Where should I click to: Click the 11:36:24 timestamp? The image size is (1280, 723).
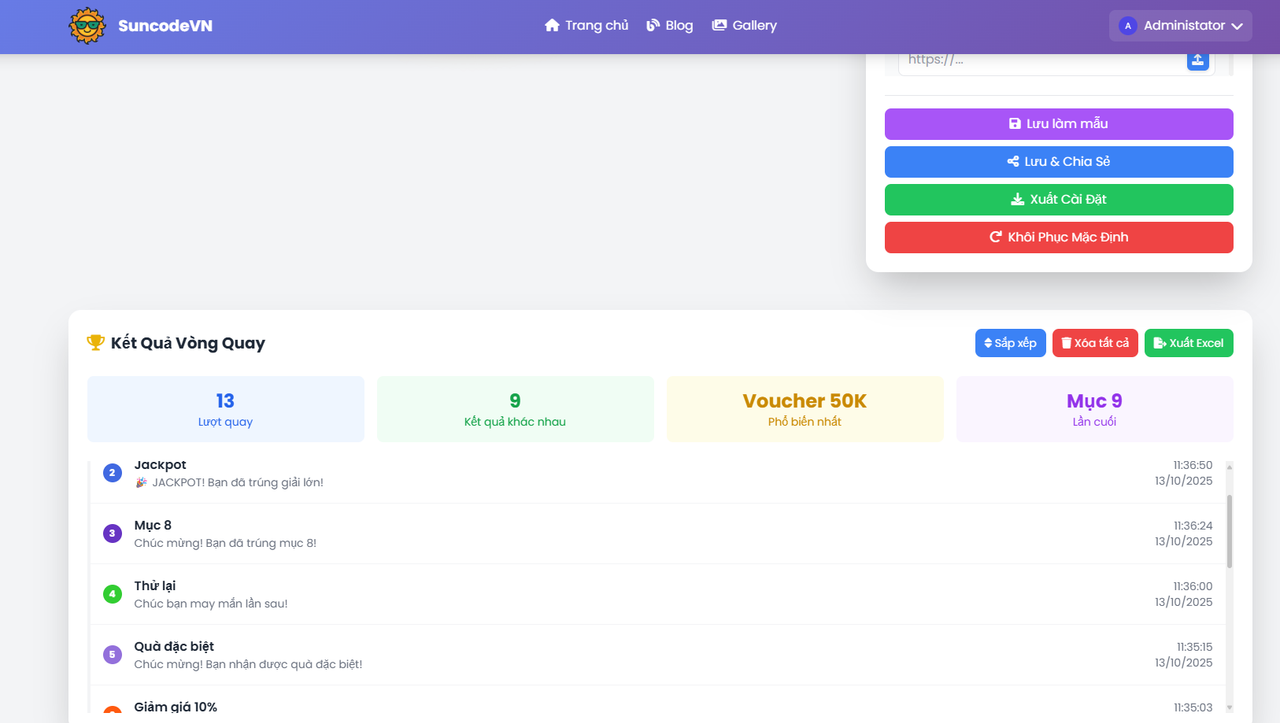(x=1193, y=526)
